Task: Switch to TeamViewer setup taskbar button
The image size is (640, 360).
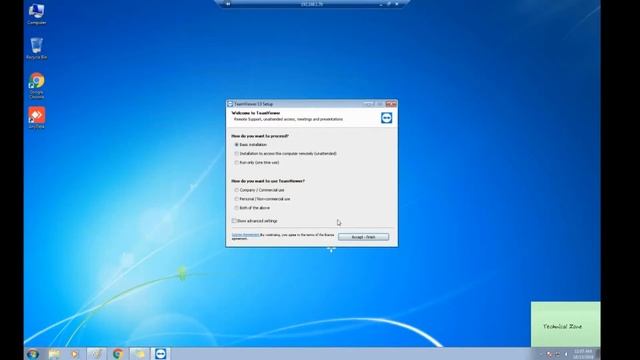Action: click(x=160, y=354)
